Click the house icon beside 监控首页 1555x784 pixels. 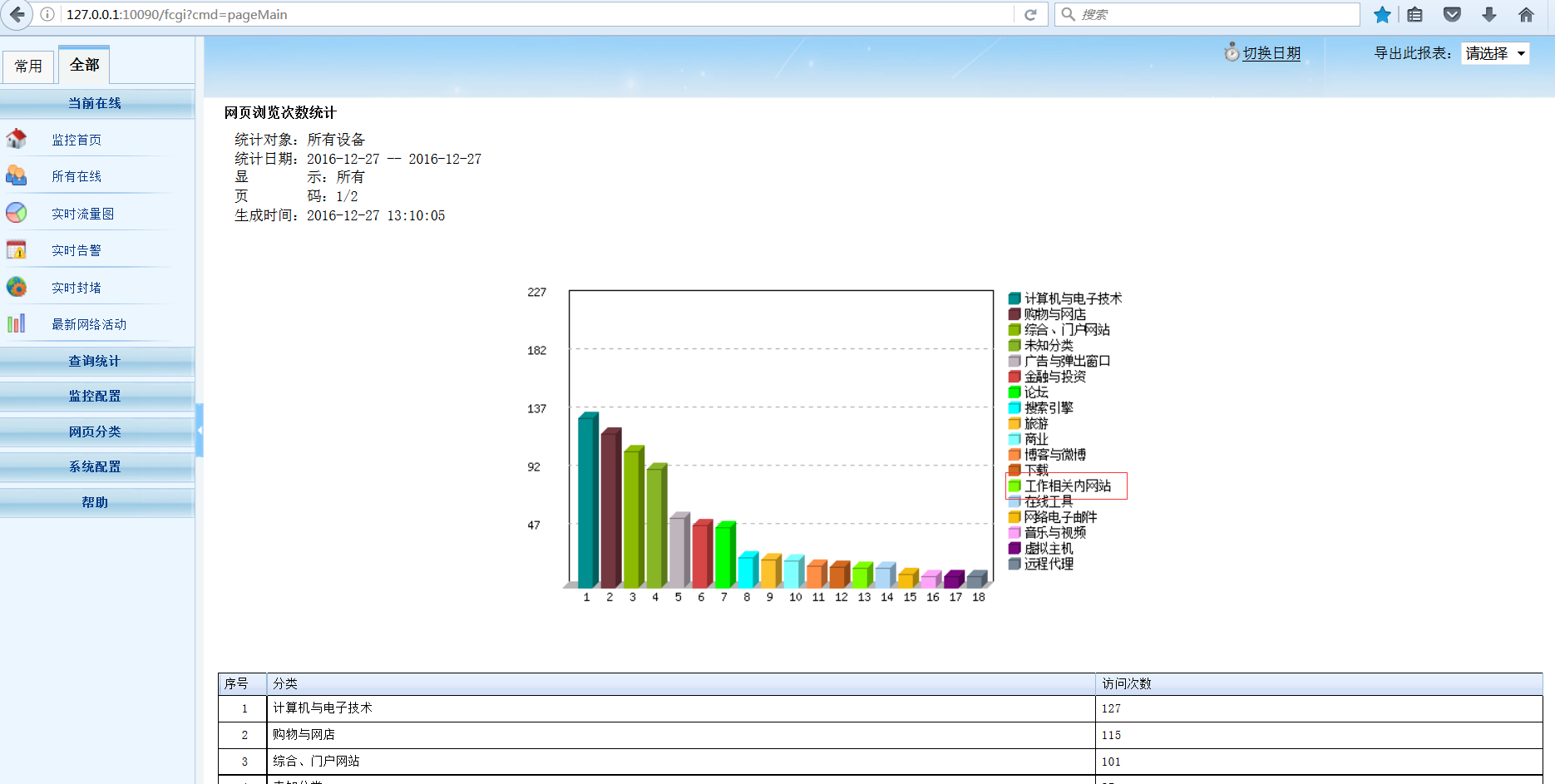[x=17, y=139]
